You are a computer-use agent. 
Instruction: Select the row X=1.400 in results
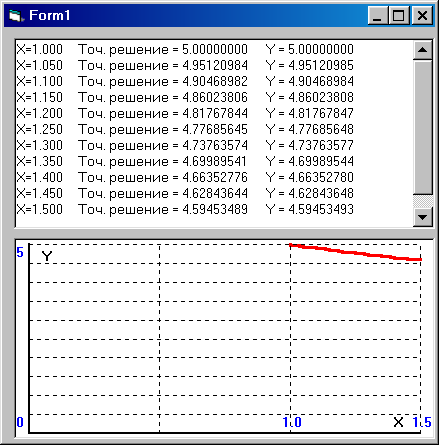click(x=185, y=177)
